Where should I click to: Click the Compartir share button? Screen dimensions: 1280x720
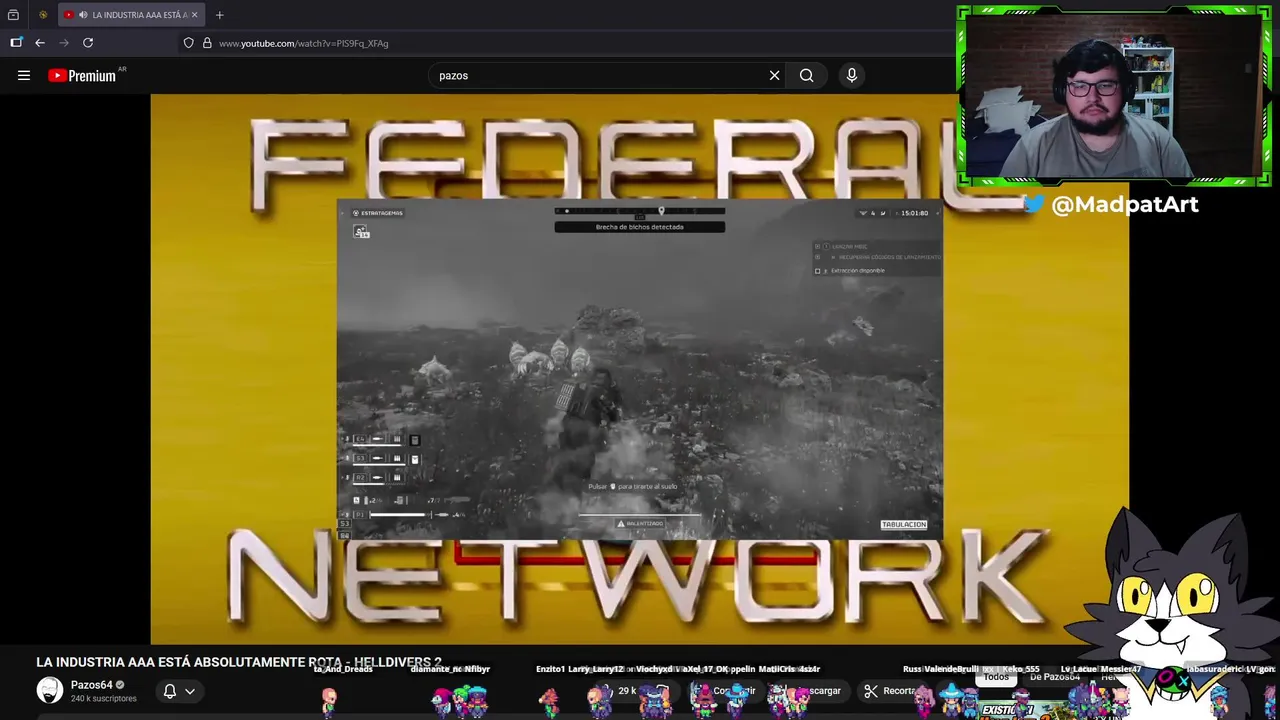(x=727, y=691)
